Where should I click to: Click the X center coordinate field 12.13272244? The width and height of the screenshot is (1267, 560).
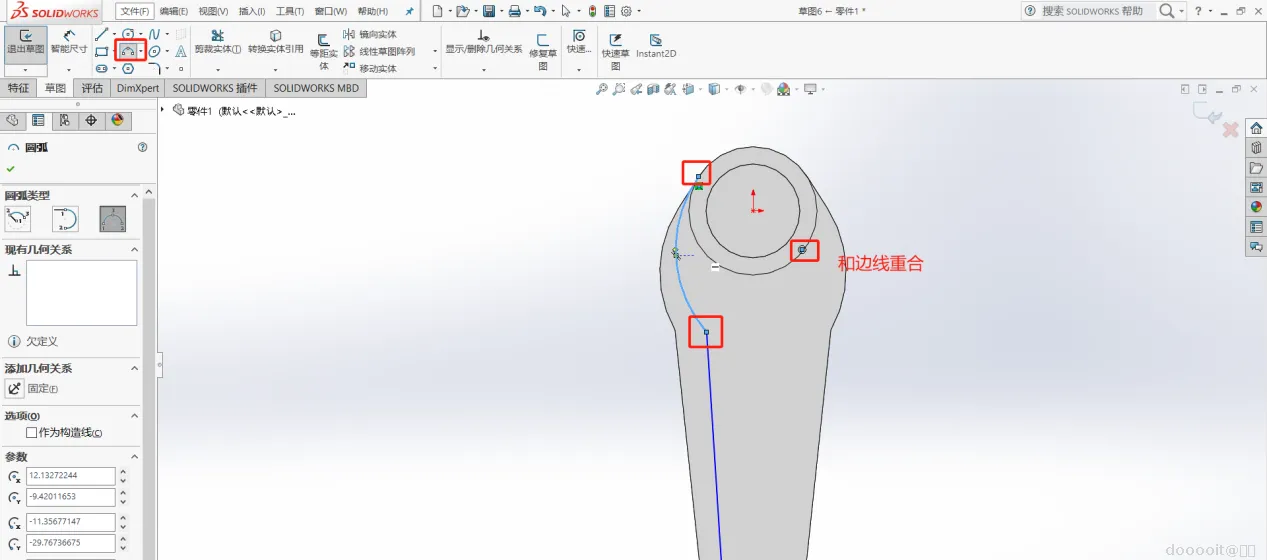(72, 475)
